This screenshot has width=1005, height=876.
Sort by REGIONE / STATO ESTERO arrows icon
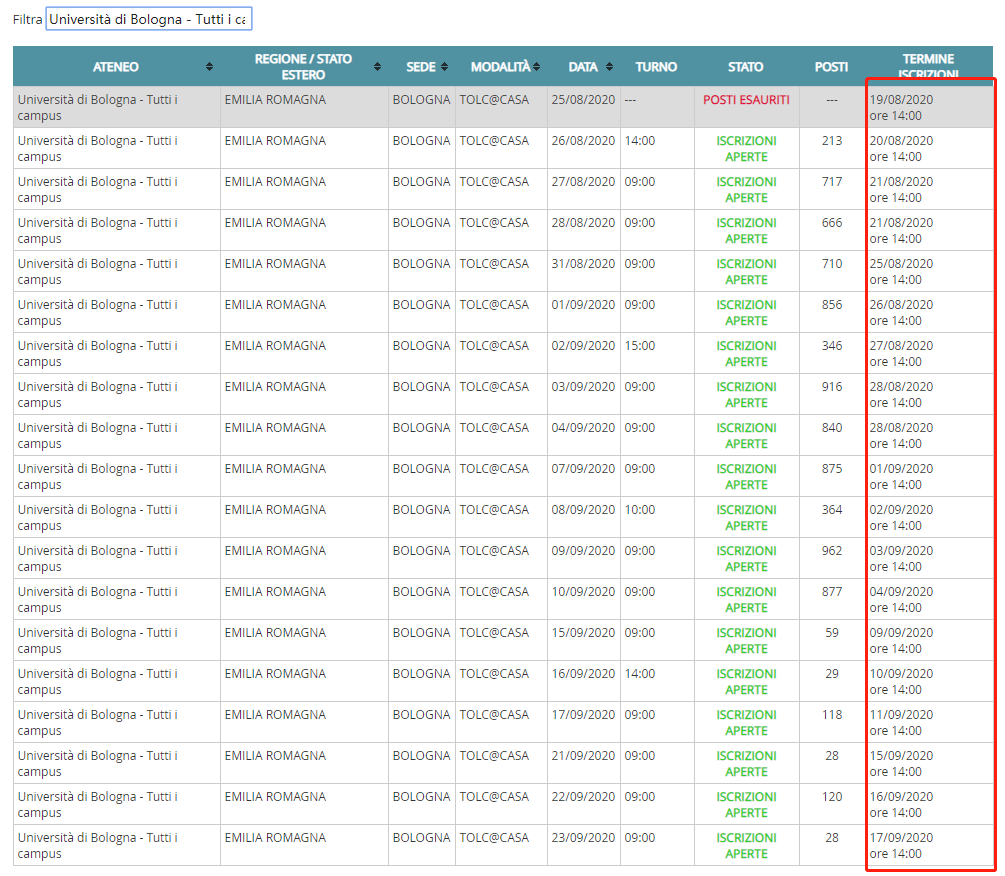378,67
